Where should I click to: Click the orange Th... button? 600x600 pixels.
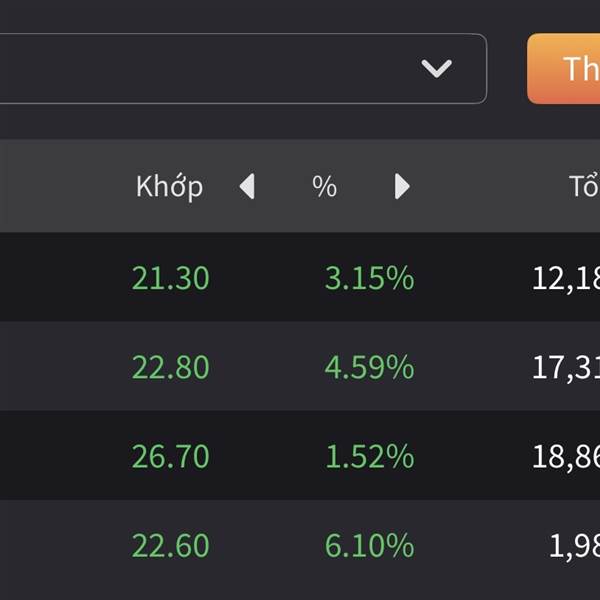tap(564, 68)
